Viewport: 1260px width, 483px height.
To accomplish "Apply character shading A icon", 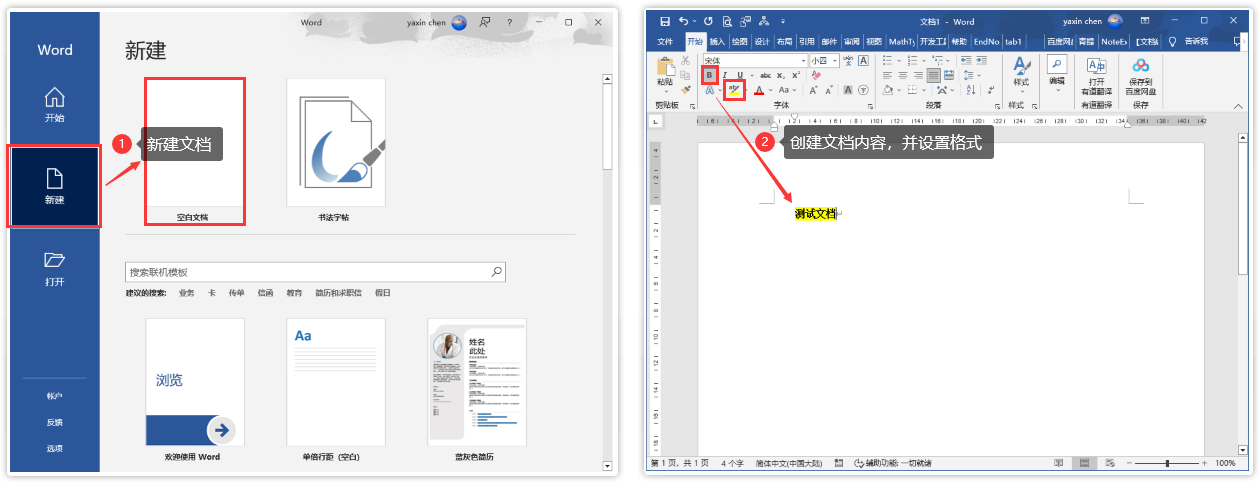I will click(848, 90).
